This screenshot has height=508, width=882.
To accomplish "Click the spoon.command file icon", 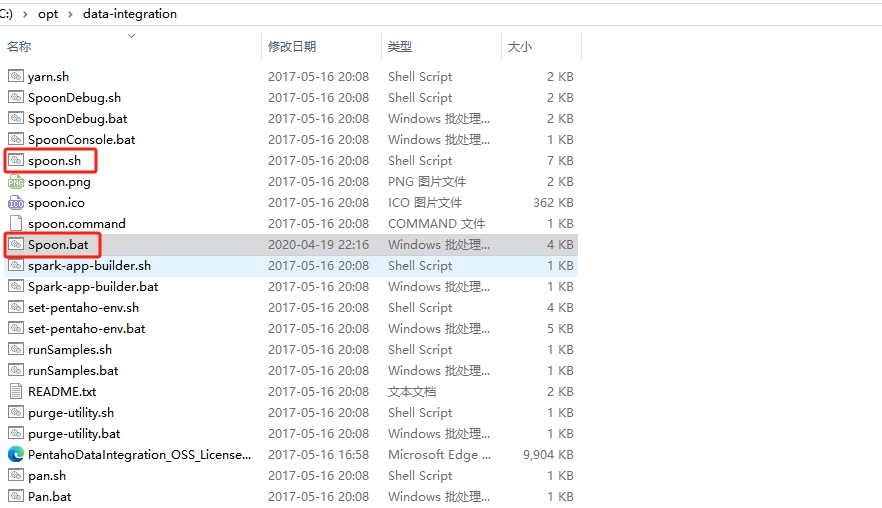I will coord(15,224).
